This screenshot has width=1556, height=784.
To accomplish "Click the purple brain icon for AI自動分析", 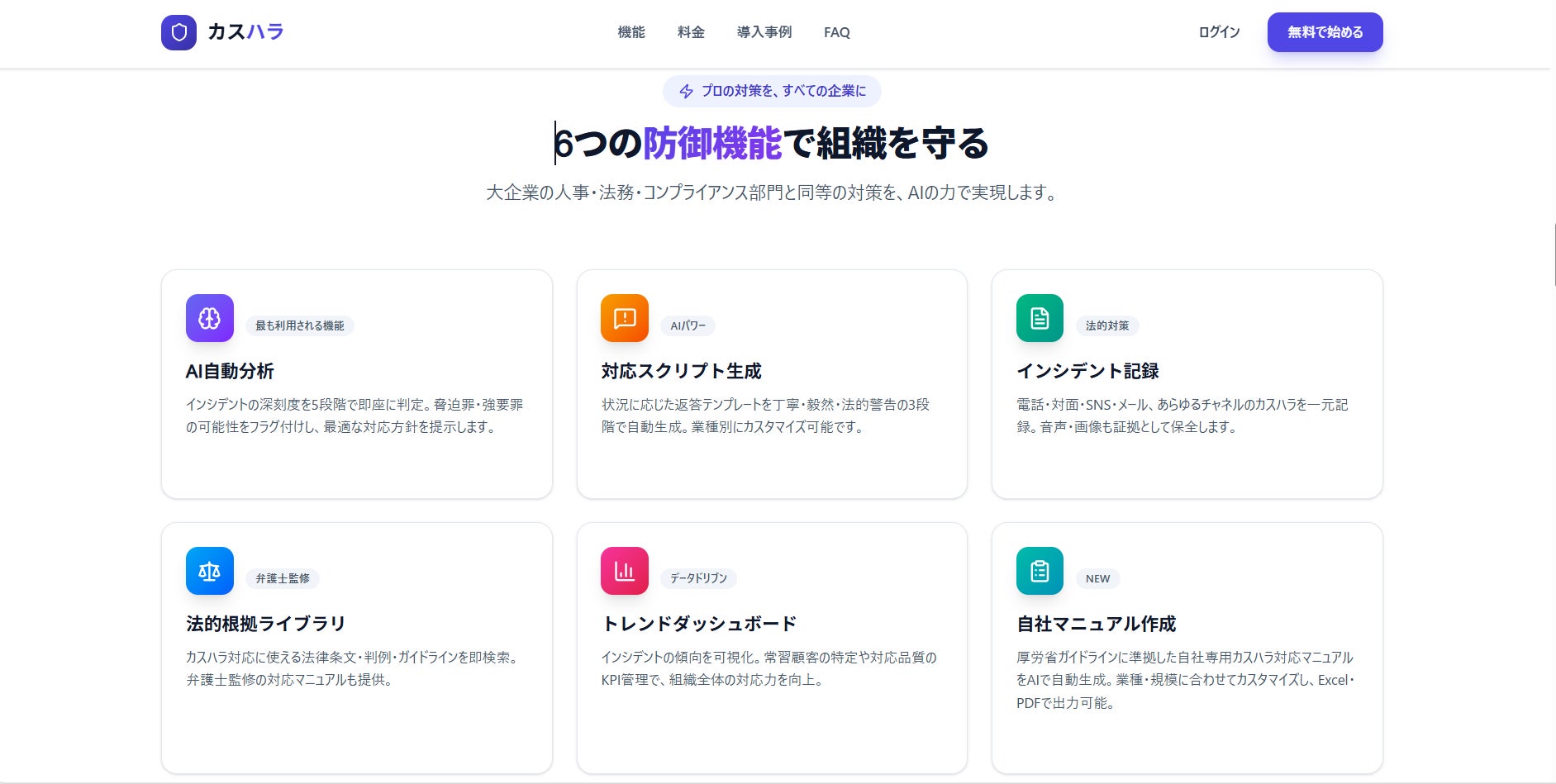I will pos(210,318).
